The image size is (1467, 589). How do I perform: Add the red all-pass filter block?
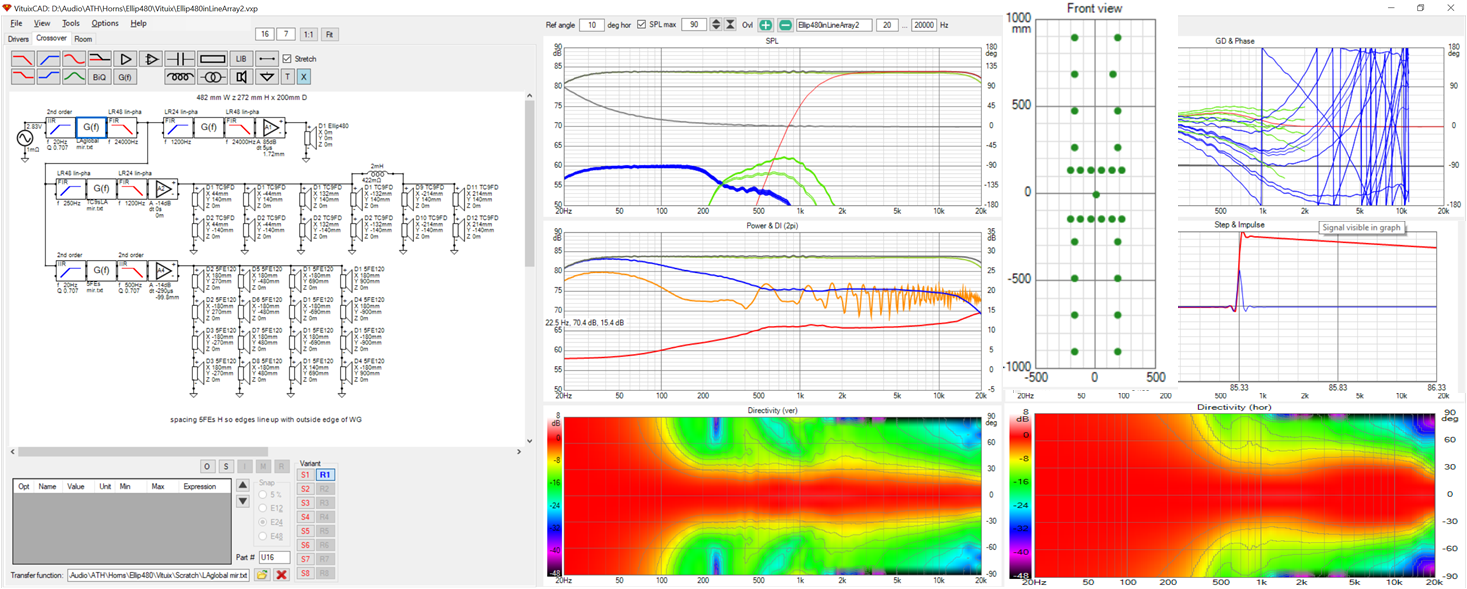(74, 59)
